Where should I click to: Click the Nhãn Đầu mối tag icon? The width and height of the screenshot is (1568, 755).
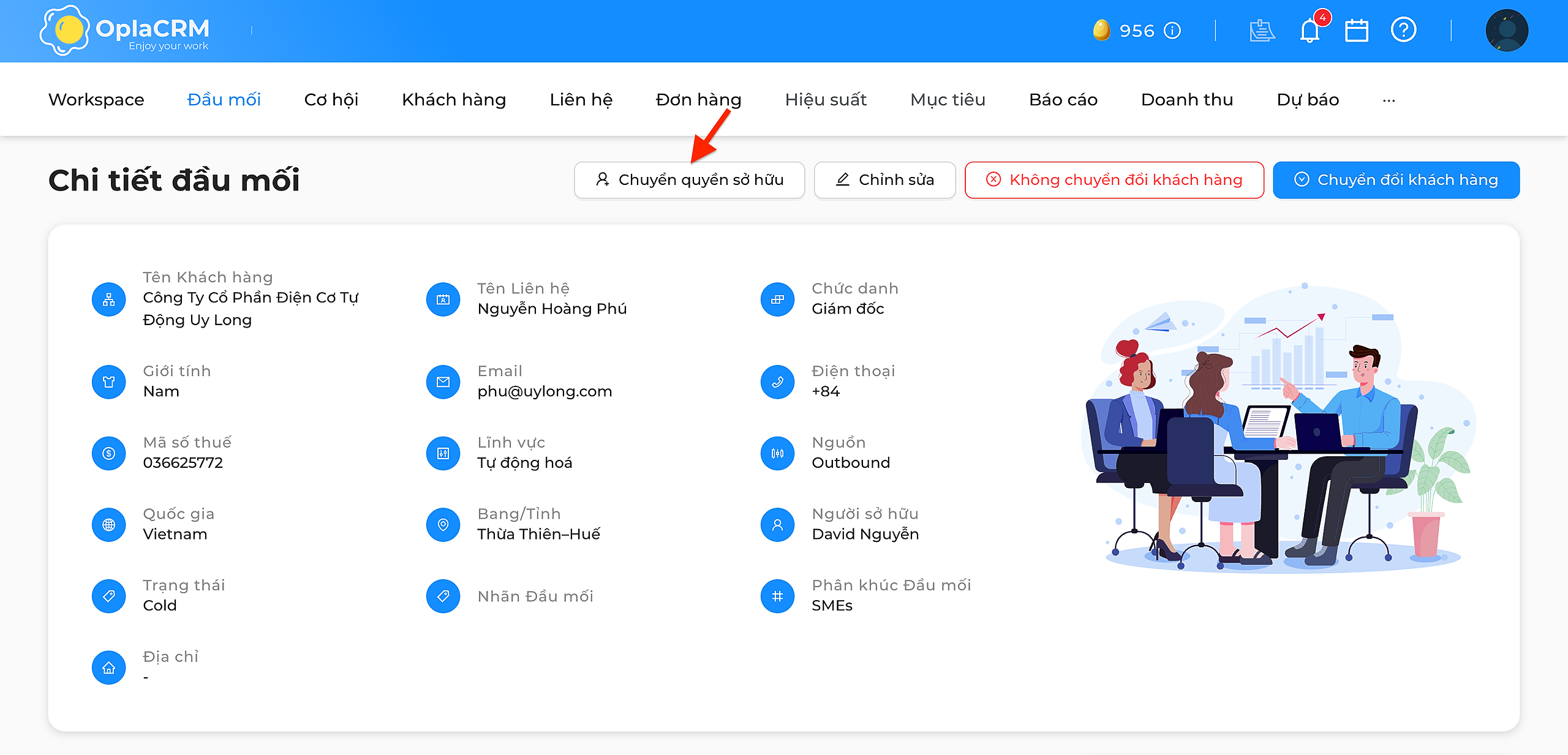pyautogui.click(x=443, y=596)
